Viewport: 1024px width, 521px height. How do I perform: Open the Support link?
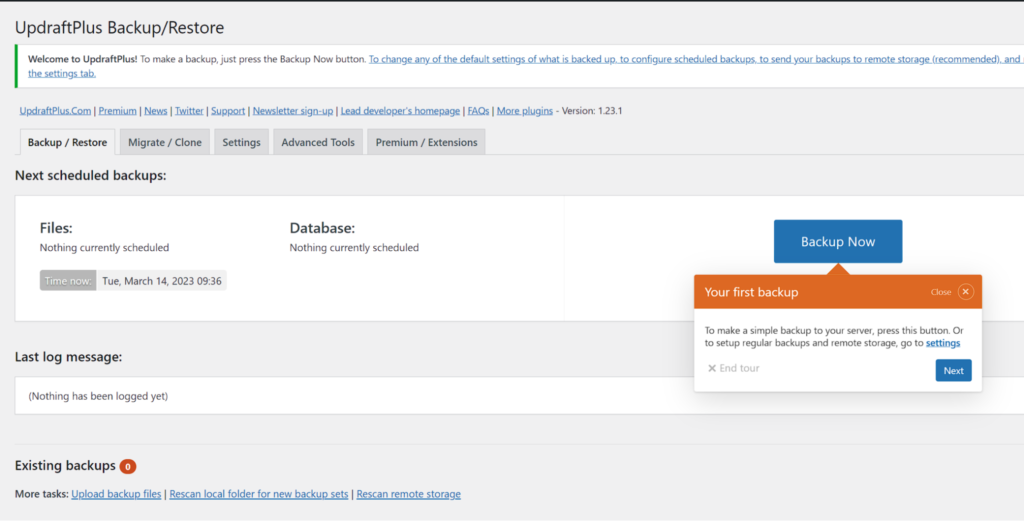point(228,111)
